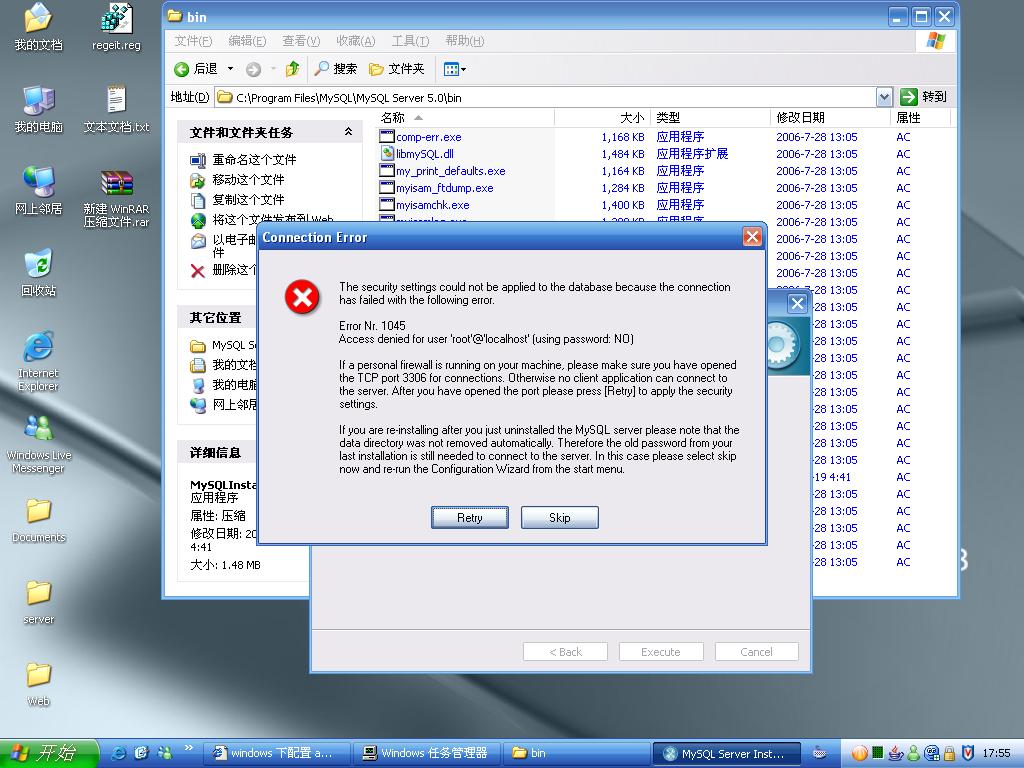Open Network Neighborhood desktop icon
Image resolution: width=1024 pixels, height=768 pixels.
click(x=39, y=191)
